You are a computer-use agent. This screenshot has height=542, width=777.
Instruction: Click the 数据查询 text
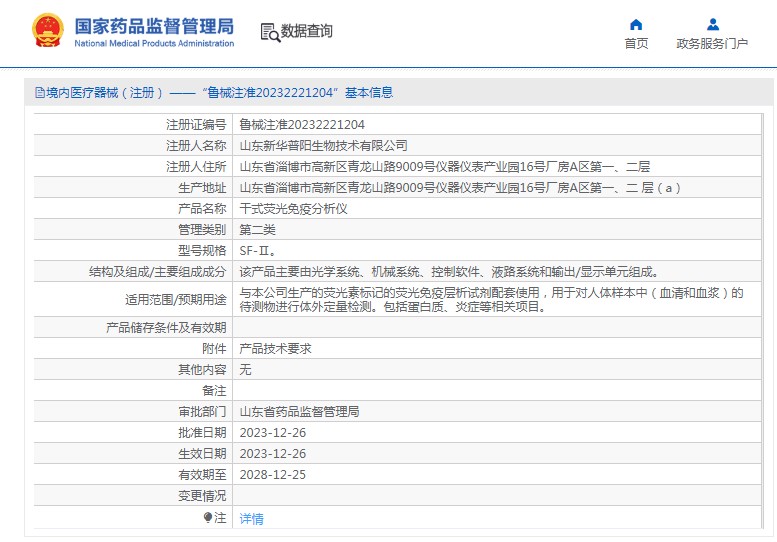click(306, 31)
